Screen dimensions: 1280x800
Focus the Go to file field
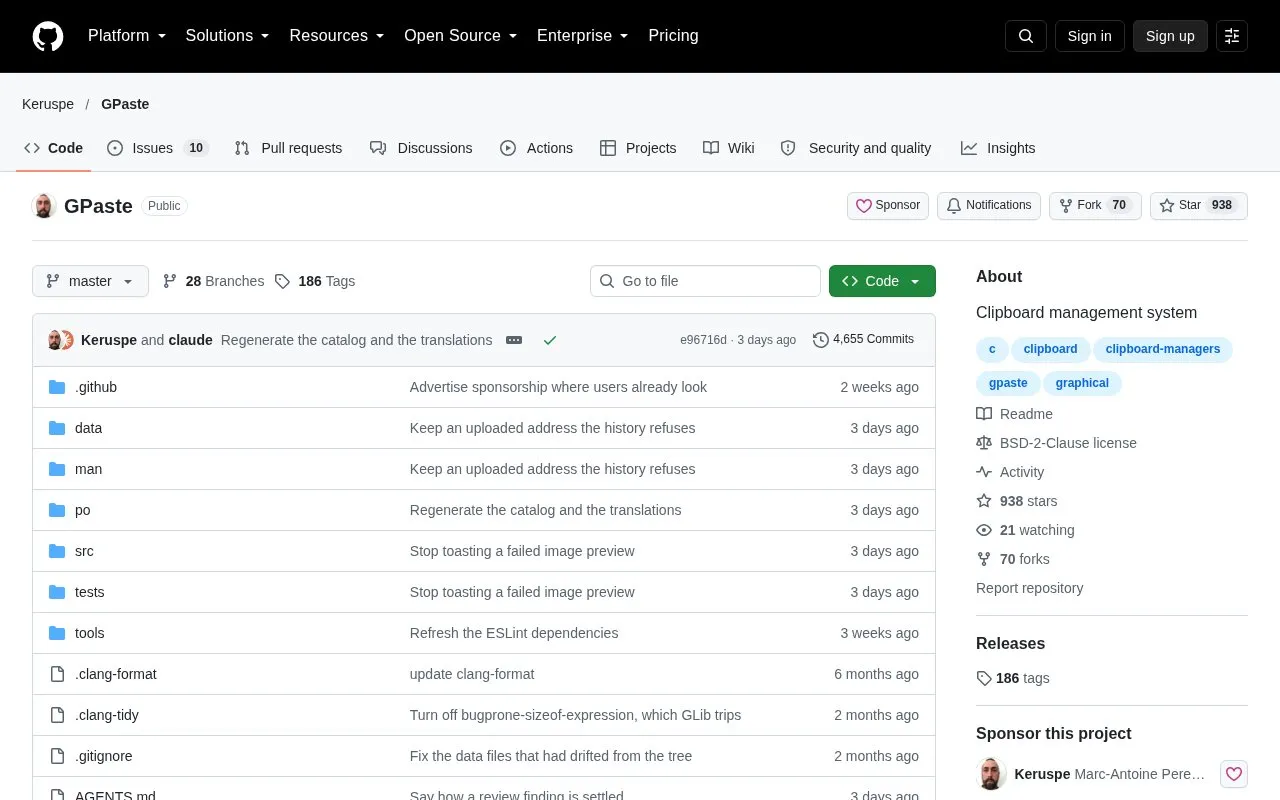(705, 281)
